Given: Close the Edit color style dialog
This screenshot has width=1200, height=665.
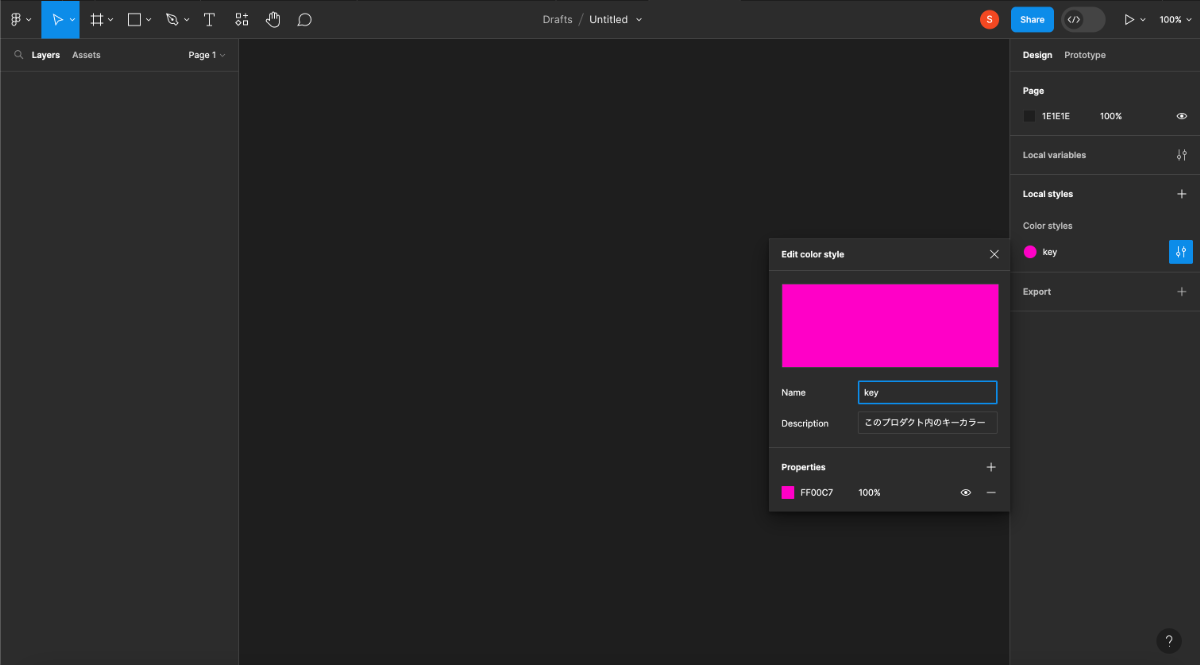Looking at the screenshot, I should pos(994,254).
